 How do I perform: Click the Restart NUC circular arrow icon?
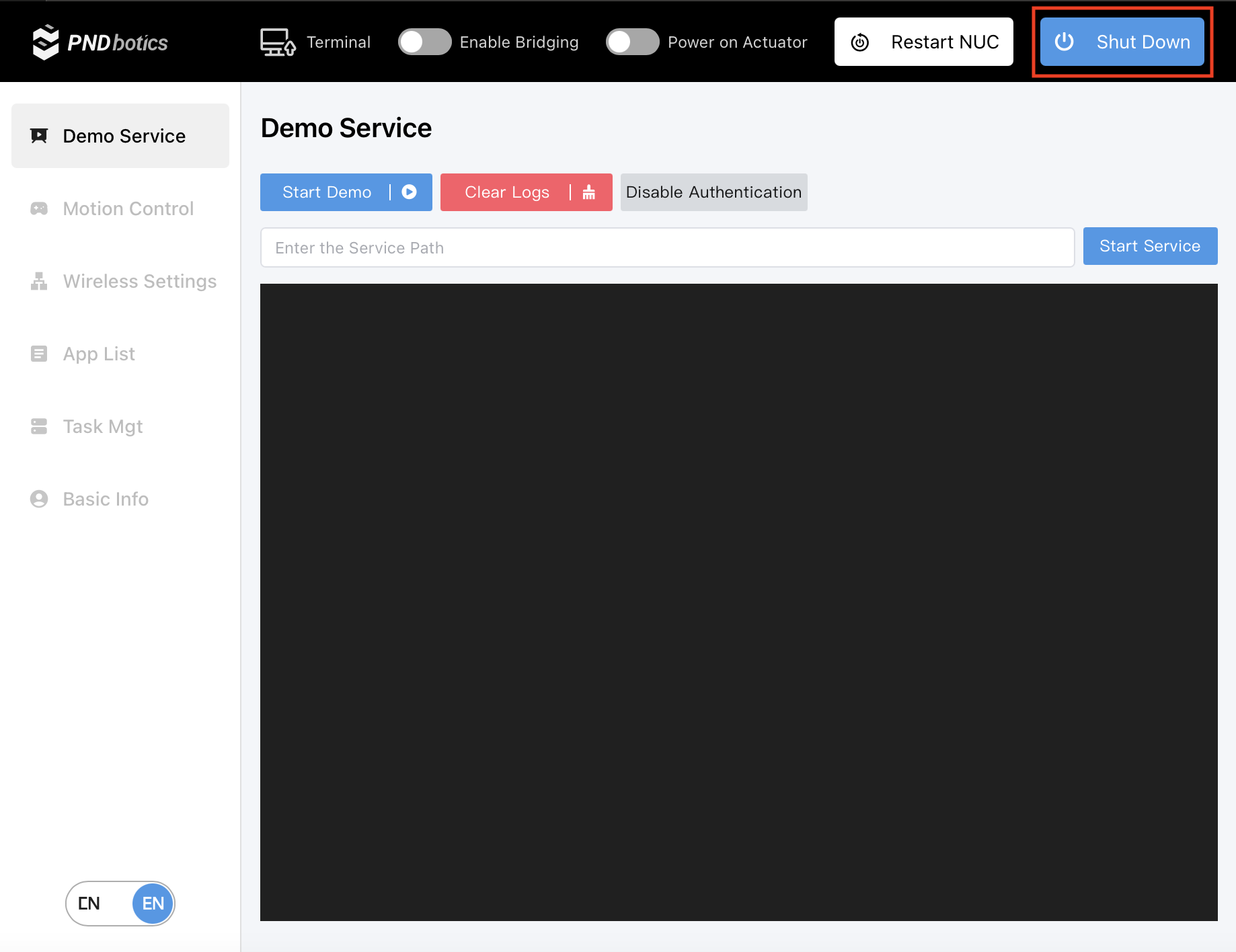859,42
